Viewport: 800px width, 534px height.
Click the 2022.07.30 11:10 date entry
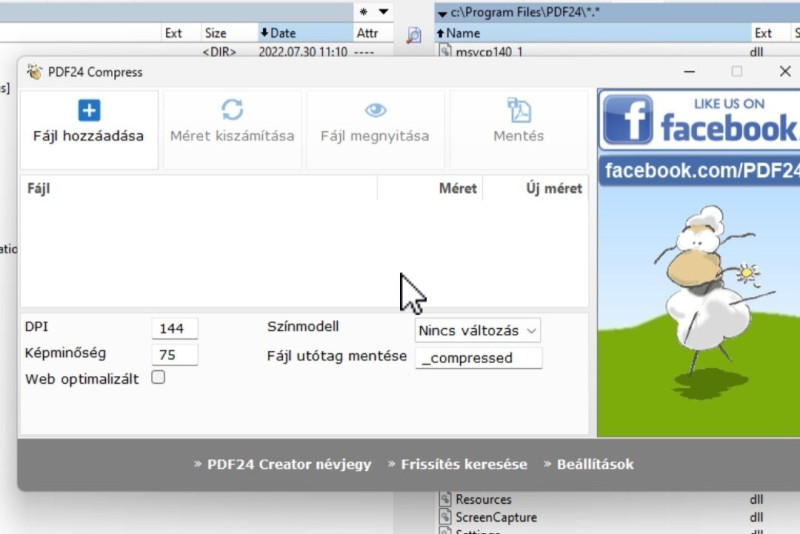[303, 51]
